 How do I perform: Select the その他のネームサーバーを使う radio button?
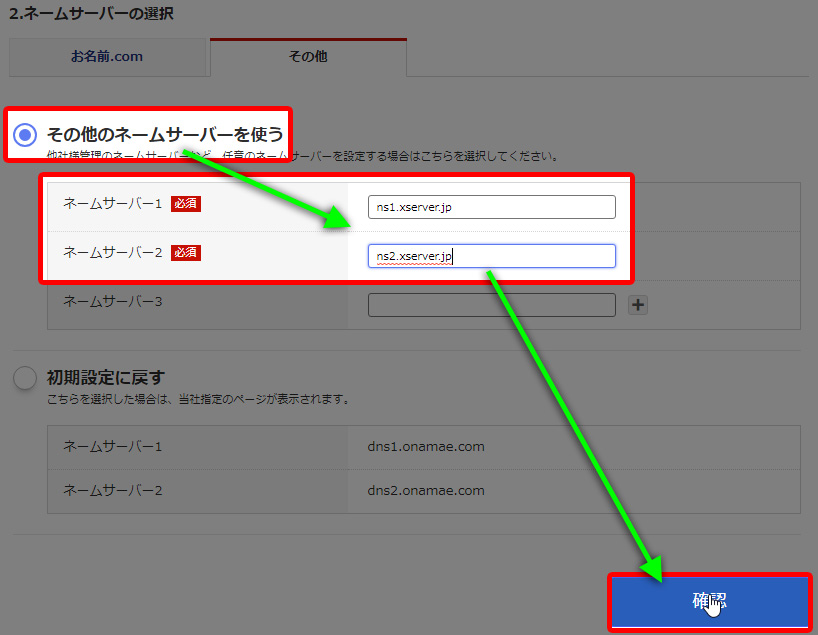(25, 134)
